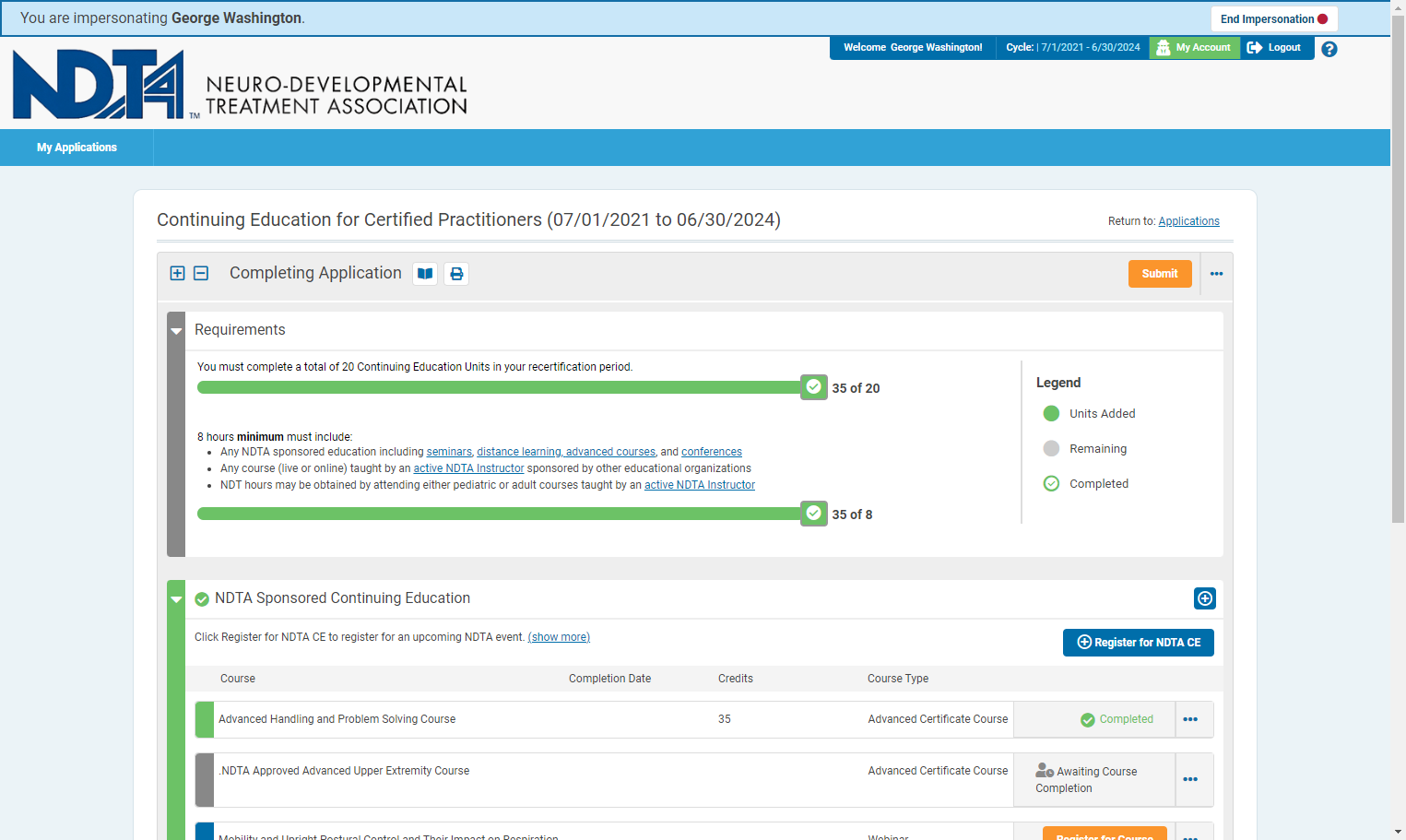Click the Course Type column header
Screen dimensions: 1406x840
pyautogui.click(x=898, y=679)
